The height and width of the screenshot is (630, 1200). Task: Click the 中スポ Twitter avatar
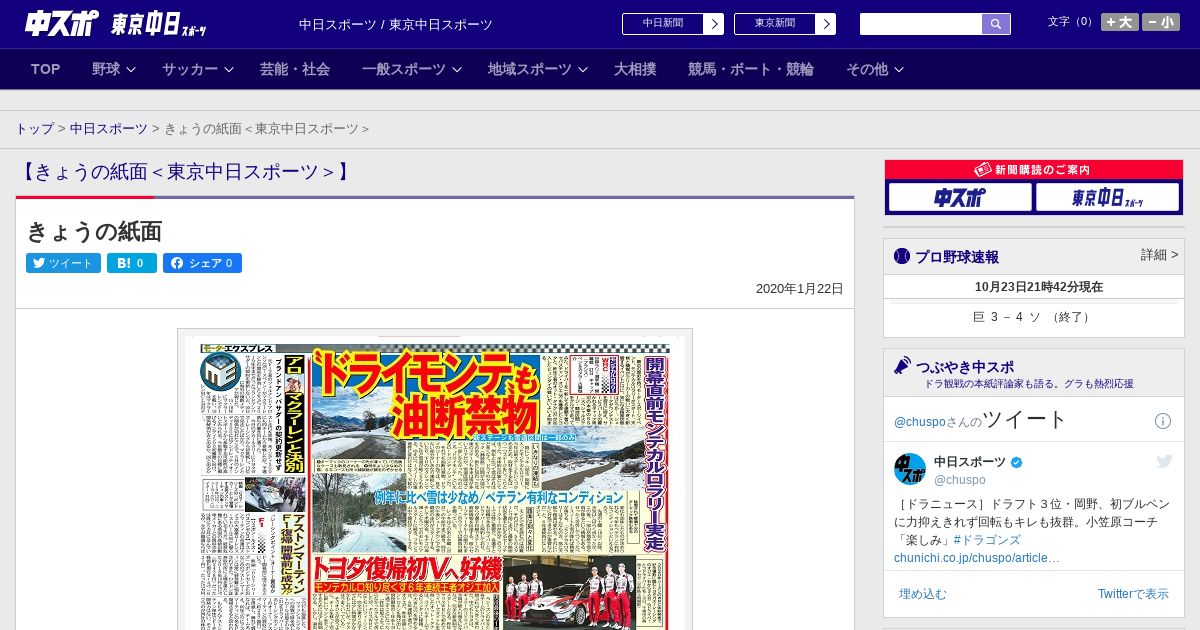(910, 469)
